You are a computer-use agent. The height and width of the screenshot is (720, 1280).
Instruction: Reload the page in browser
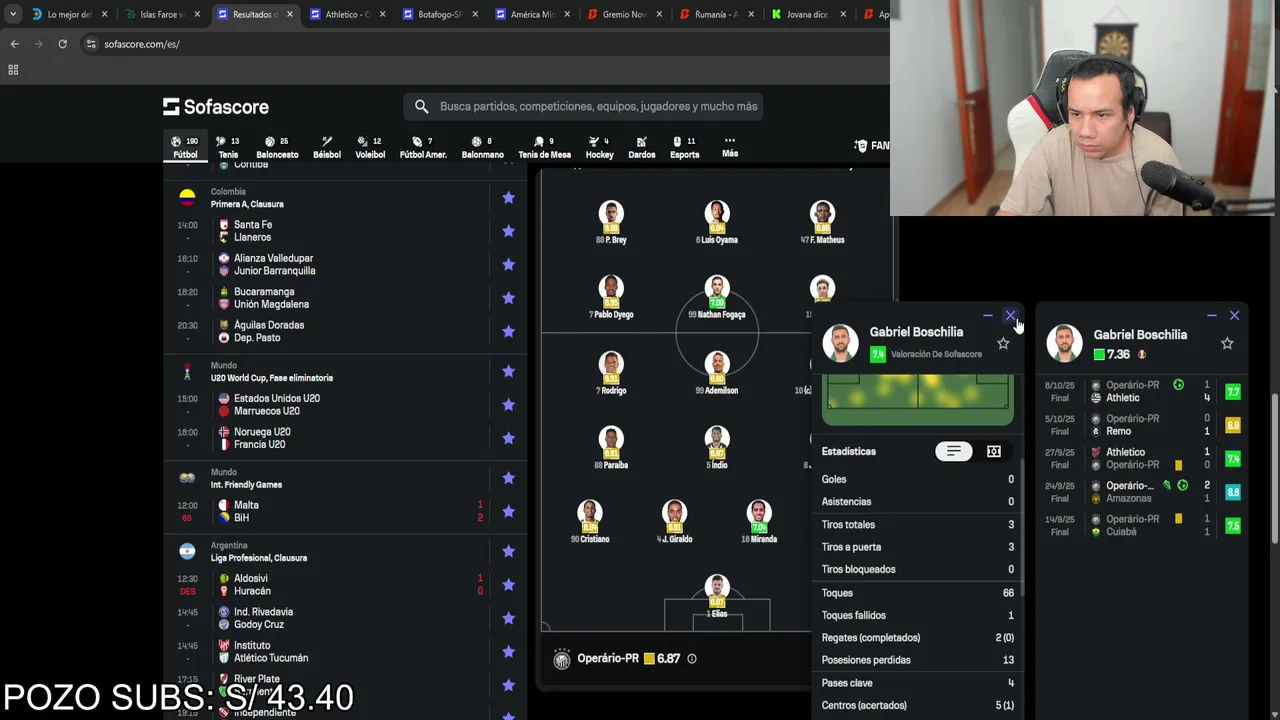click(x=62, y=44)
